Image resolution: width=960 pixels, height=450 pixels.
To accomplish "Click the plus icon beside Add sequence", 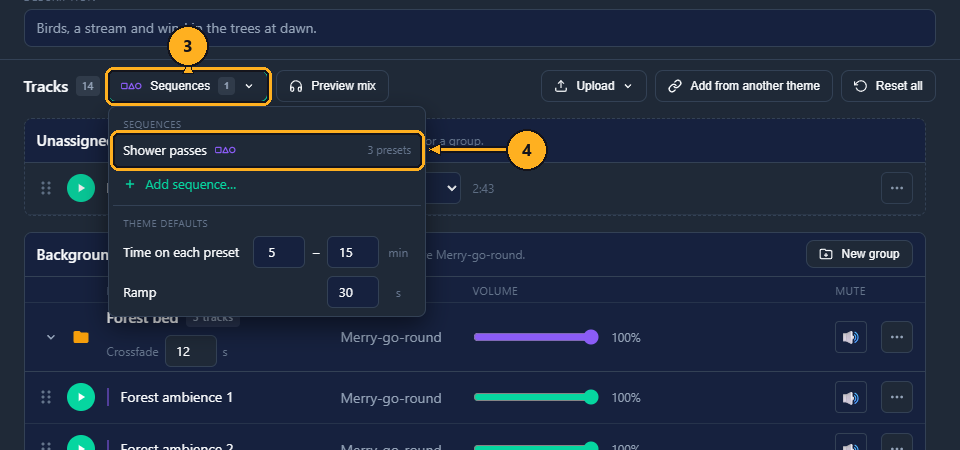I will click(129, 184).
